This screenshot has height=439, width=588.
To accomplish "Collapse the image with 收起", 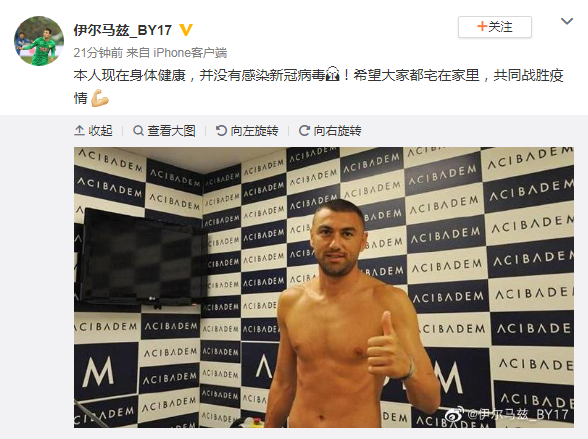I will [x=93, y=130].
